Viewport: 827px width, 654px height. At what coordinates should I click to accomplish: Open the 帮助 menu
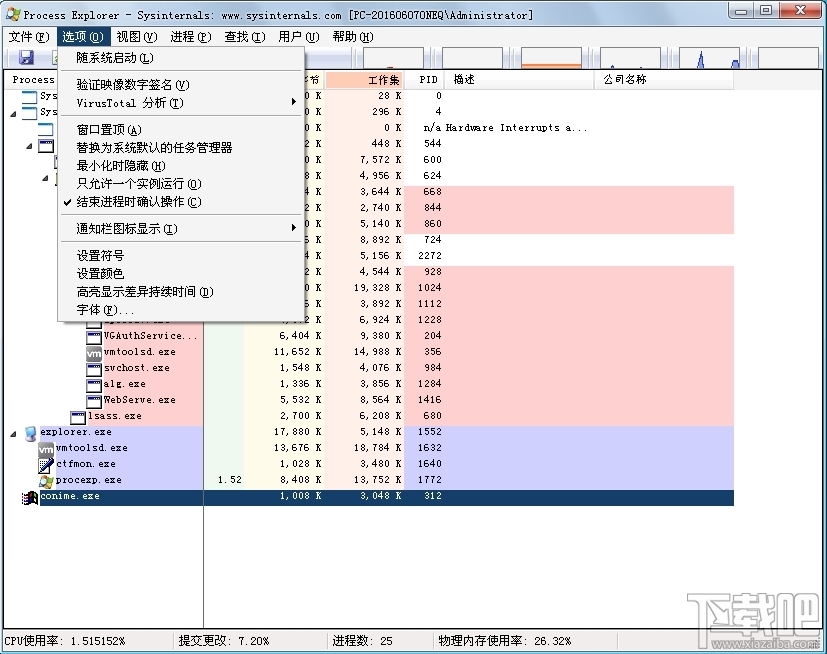tap(350, 35)
